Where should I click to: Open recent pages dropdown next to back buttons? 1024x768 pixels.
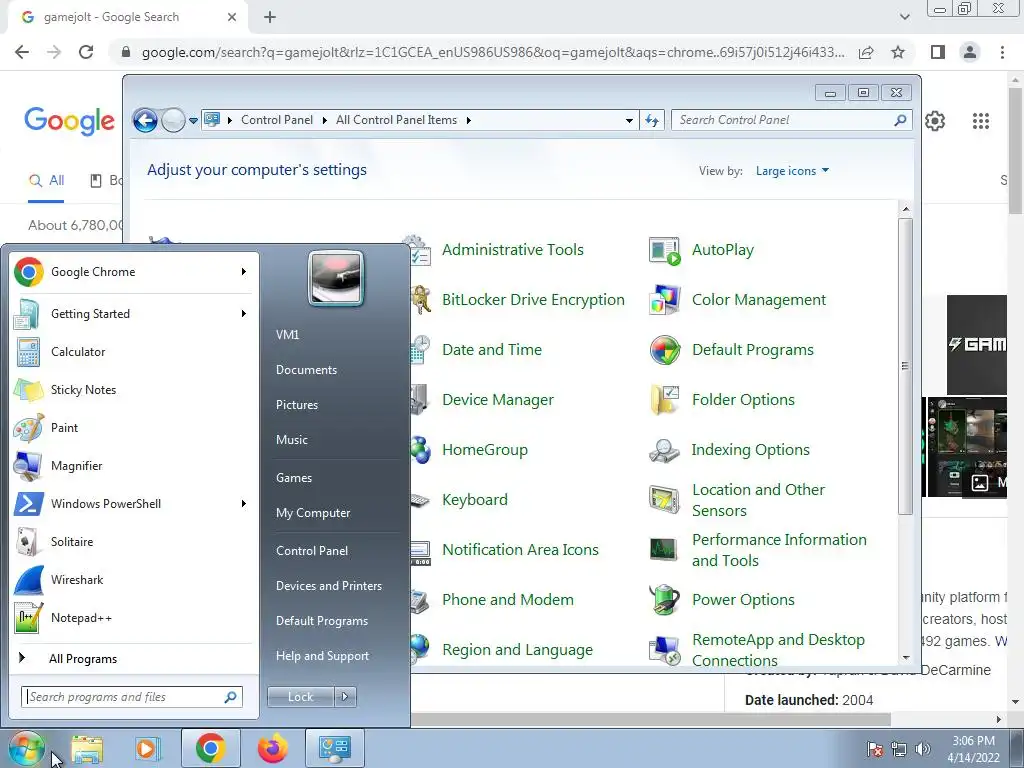(x=193, y=121)
